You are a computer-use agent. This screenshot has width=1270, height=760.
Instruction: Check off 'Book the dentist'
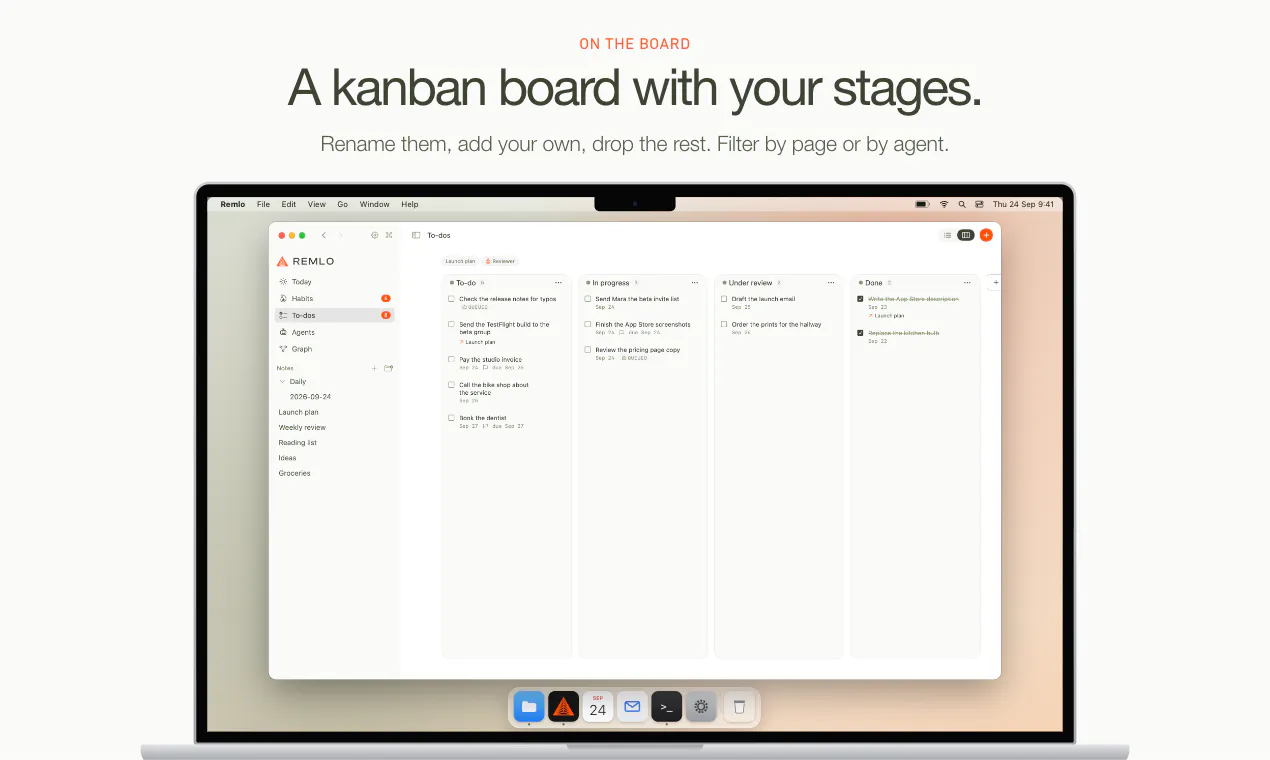point(451,418)
